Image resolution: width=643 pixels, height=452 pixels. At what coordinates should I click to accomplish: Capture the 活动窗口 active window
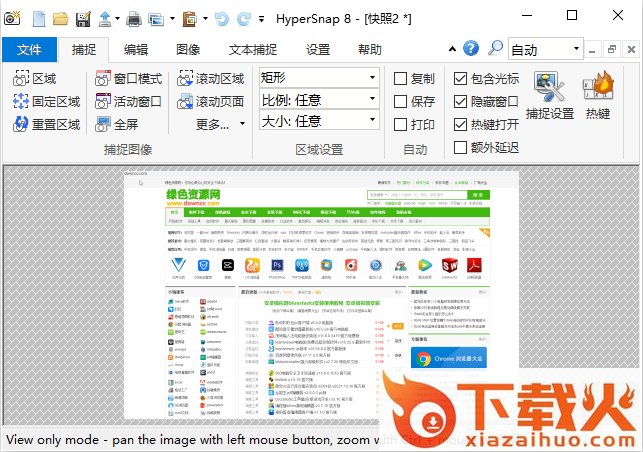pyautogui.click(x=128, y=101)
